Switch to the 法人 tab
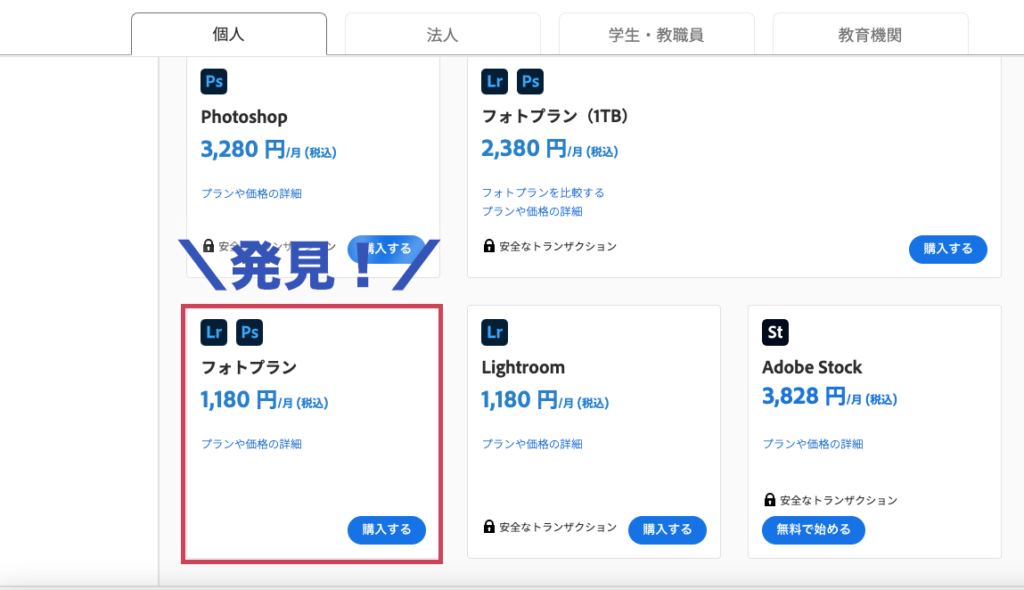Image resolution: width=1024 pixels, height=590 pixels. (x=443, y=34)
